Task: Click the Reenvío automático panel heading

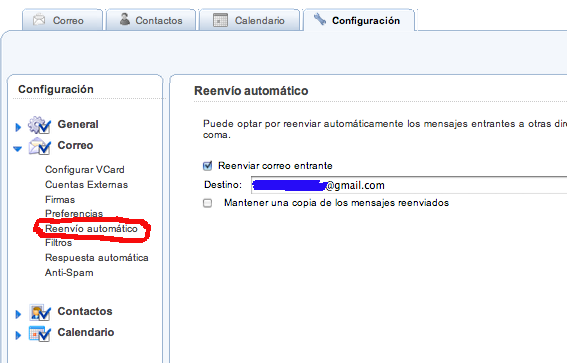Action: (x=251, y=91)
